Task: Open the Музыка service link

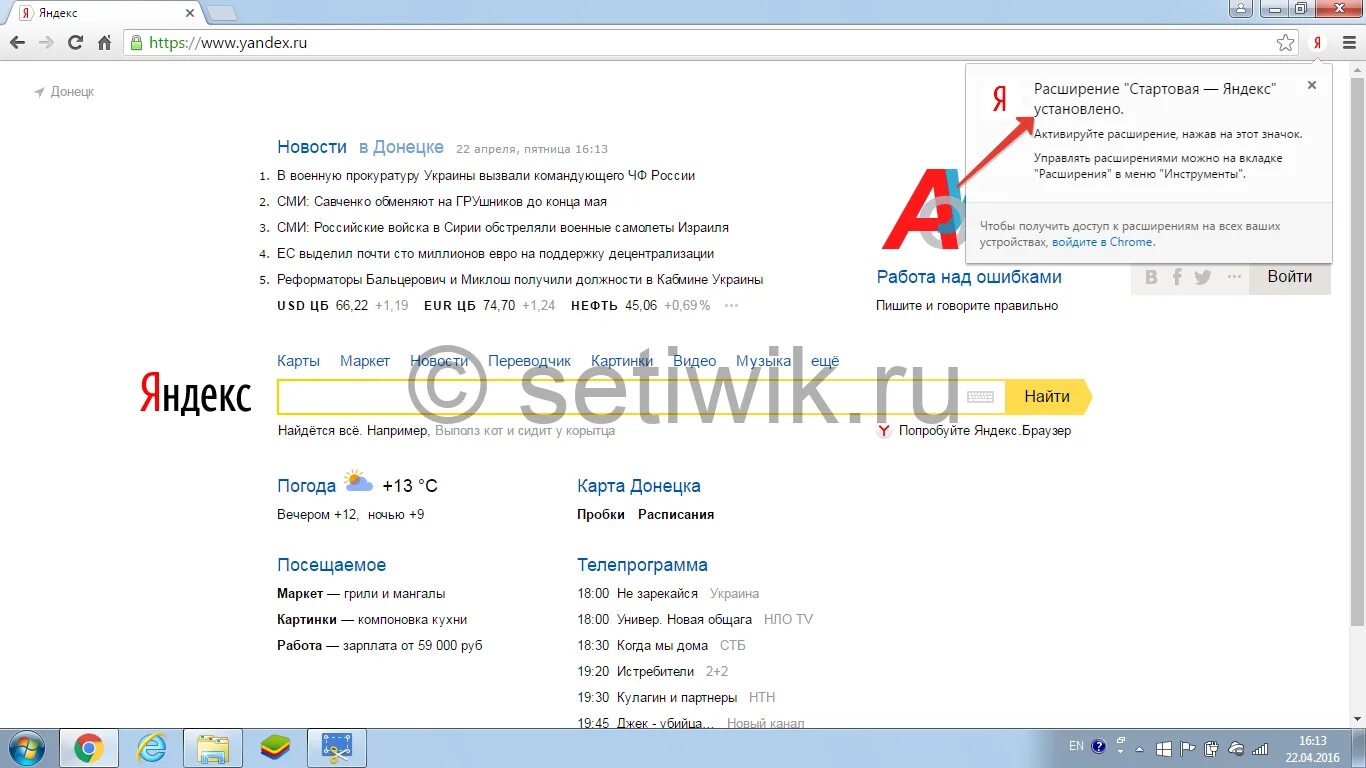Action: (x=763, y=361)
